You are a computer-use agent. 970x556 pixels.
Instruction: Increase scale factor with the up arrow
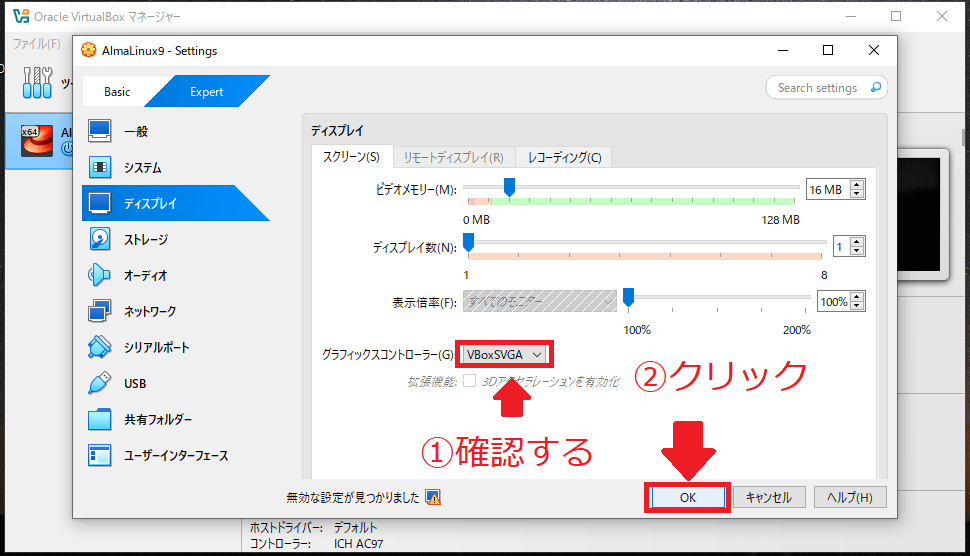pyautogui.click(x=857, y=297)
